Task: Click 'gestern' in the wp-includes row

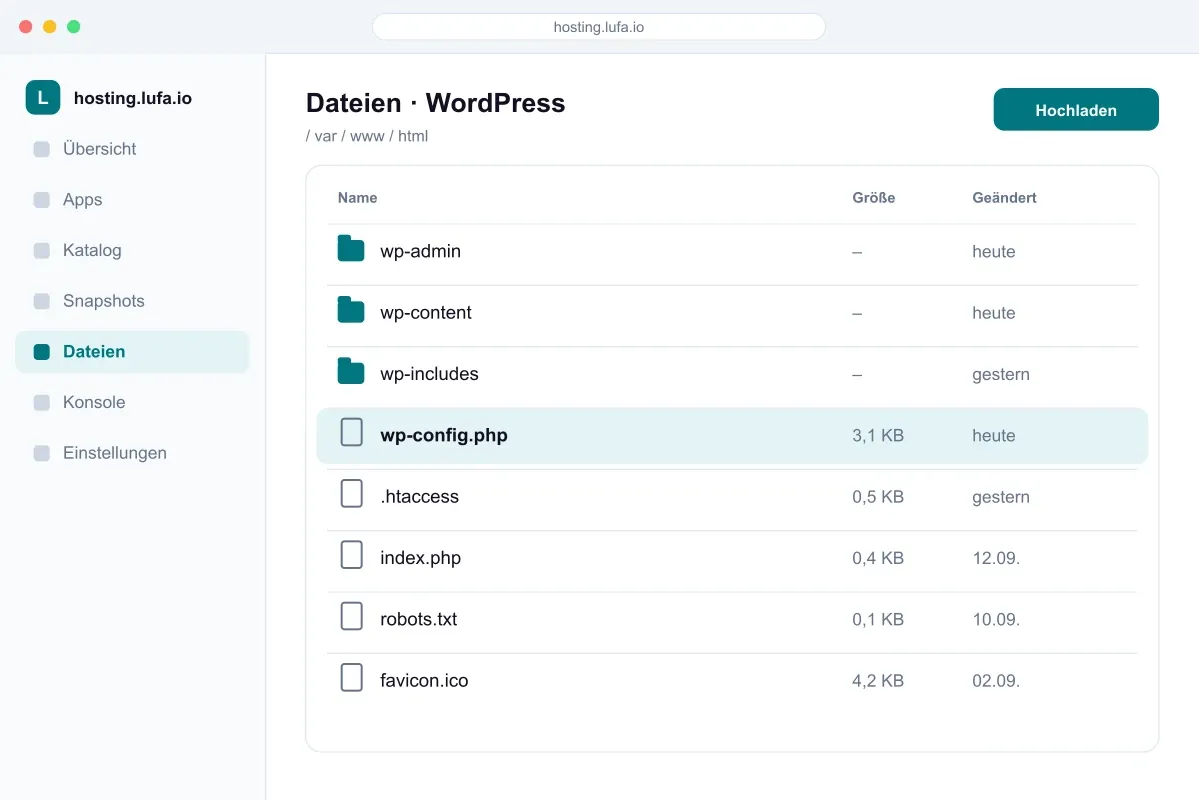Action: (x=1001, y=374)
